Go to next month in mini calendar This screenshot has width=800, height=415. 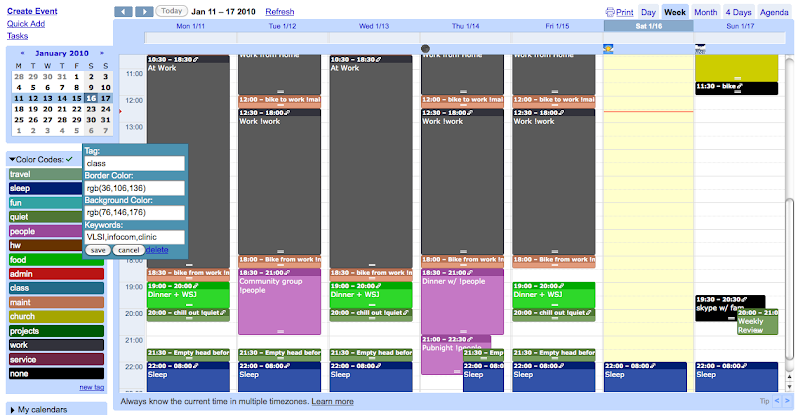pyautogui.click(x=102, y=53)
